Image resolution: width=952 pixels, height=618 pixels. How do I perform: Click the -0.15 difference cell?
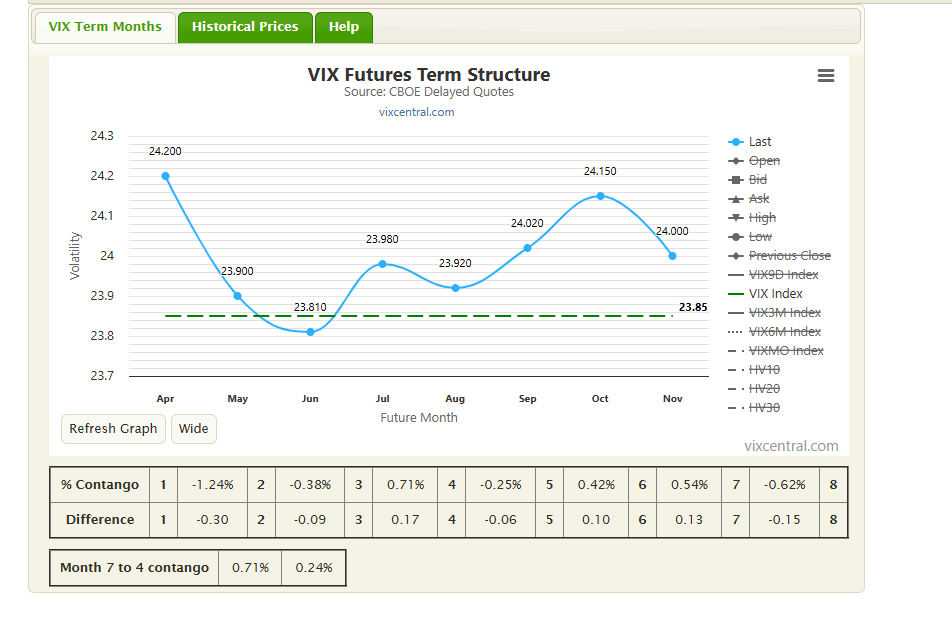784,520
